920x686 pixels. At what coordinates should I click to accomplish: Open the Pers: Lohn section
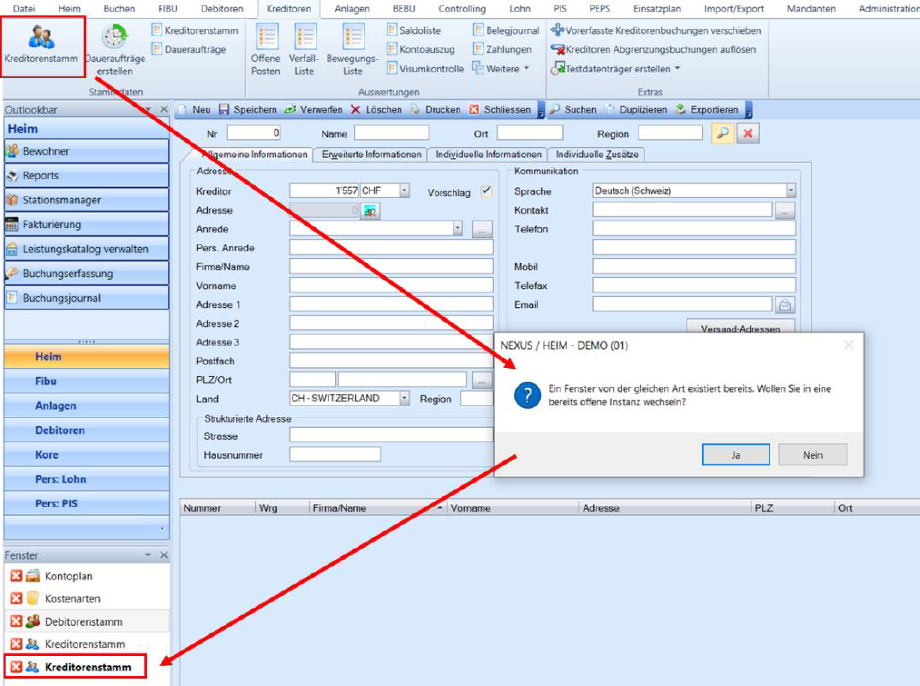86,479
